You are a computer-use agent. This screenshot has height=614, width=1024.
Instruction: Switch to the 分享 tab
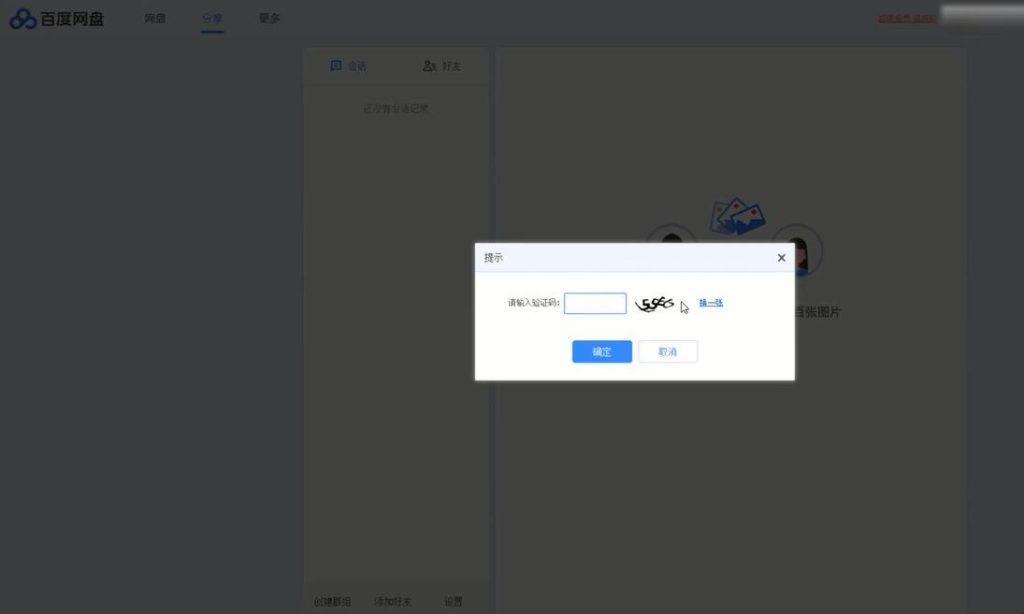(212, 18)
